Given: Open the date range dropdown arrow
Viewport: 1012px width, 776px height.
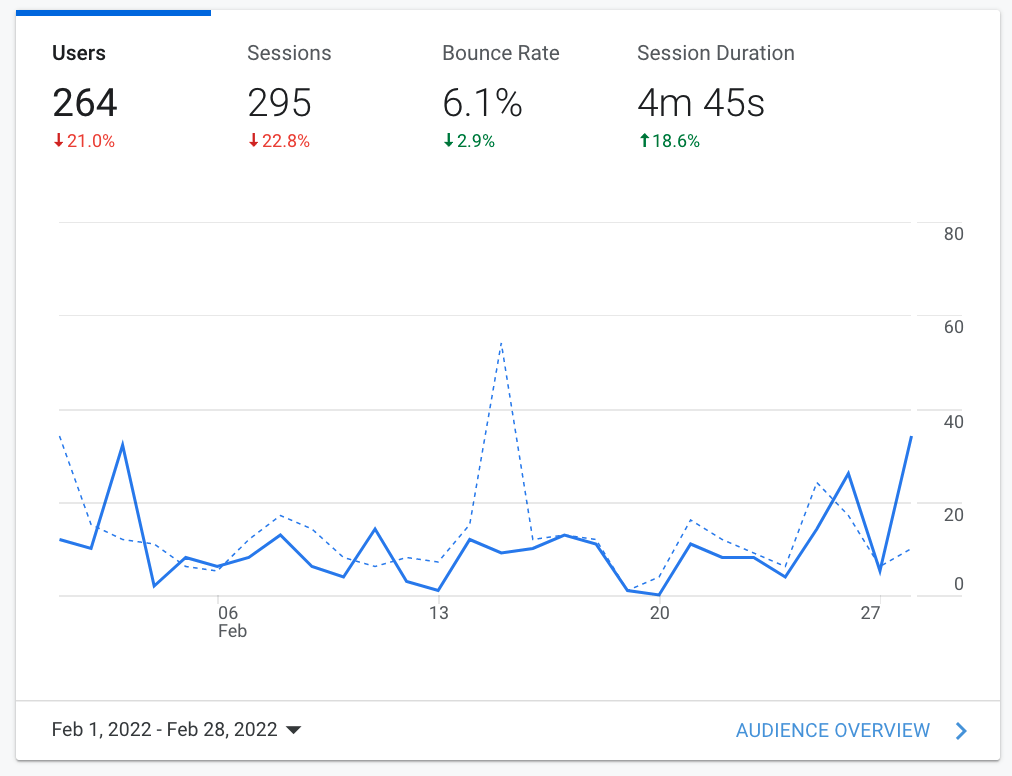Looking at the screenshot, I should [293, 730].
